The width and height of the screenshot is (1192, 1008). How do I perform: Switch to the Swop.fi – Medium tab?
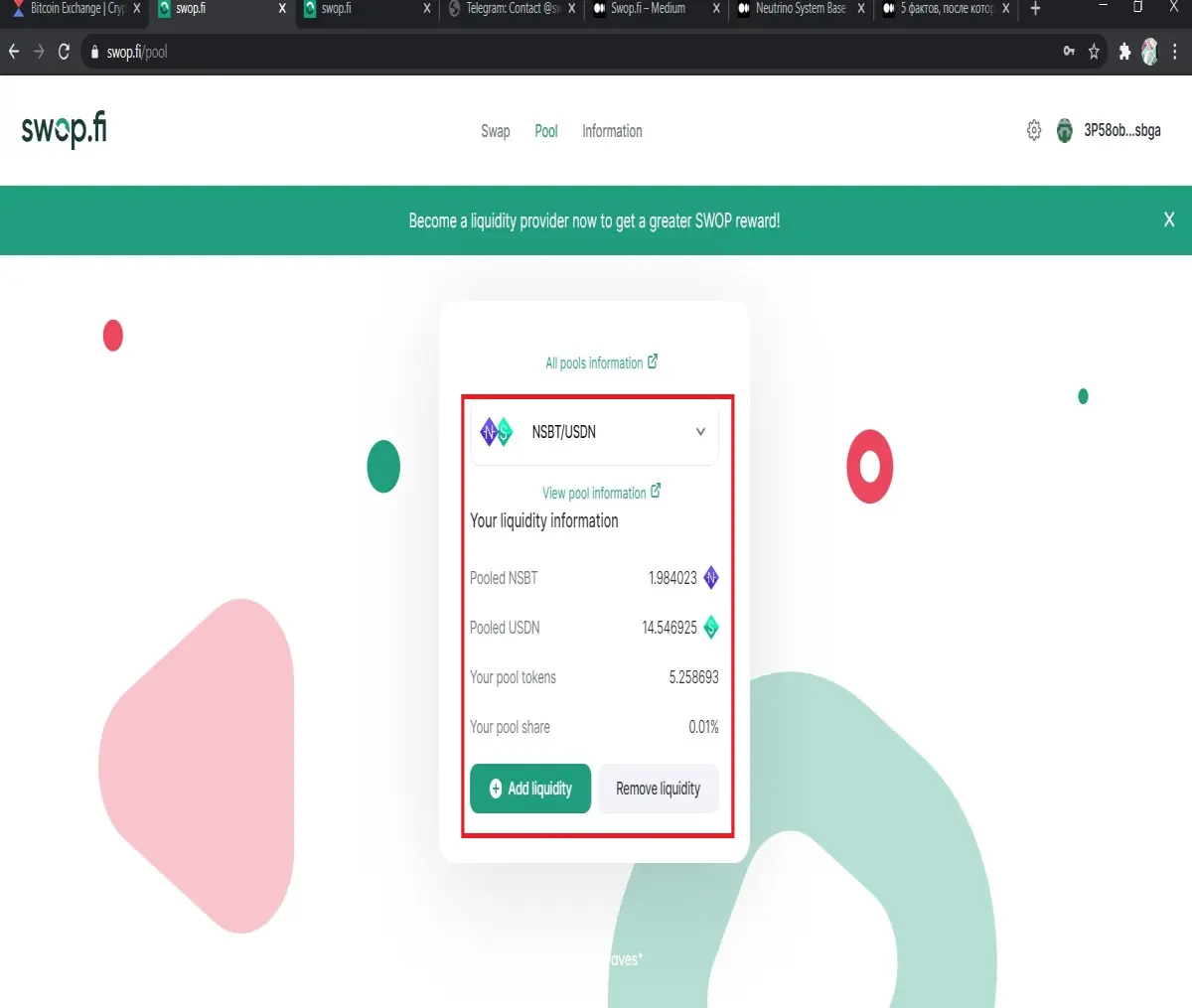(656, 9)
